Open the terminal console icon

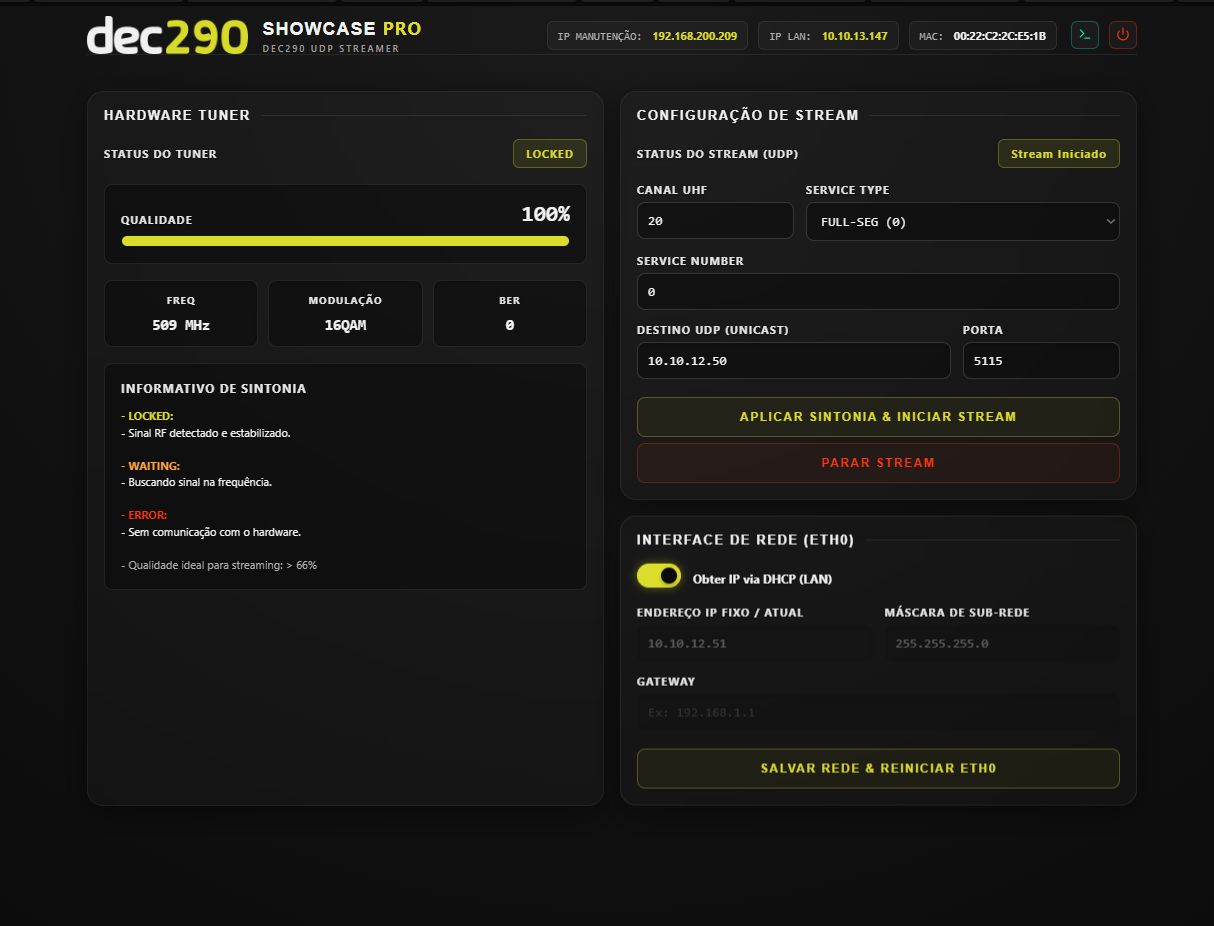[1085, 35]
